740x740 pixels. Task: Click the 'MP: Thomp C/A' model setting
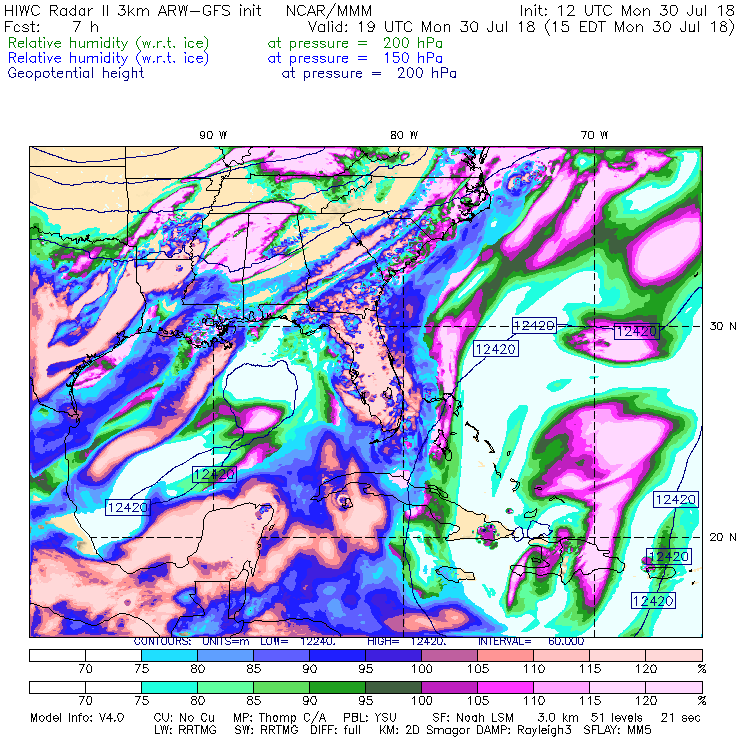point(279,718)
